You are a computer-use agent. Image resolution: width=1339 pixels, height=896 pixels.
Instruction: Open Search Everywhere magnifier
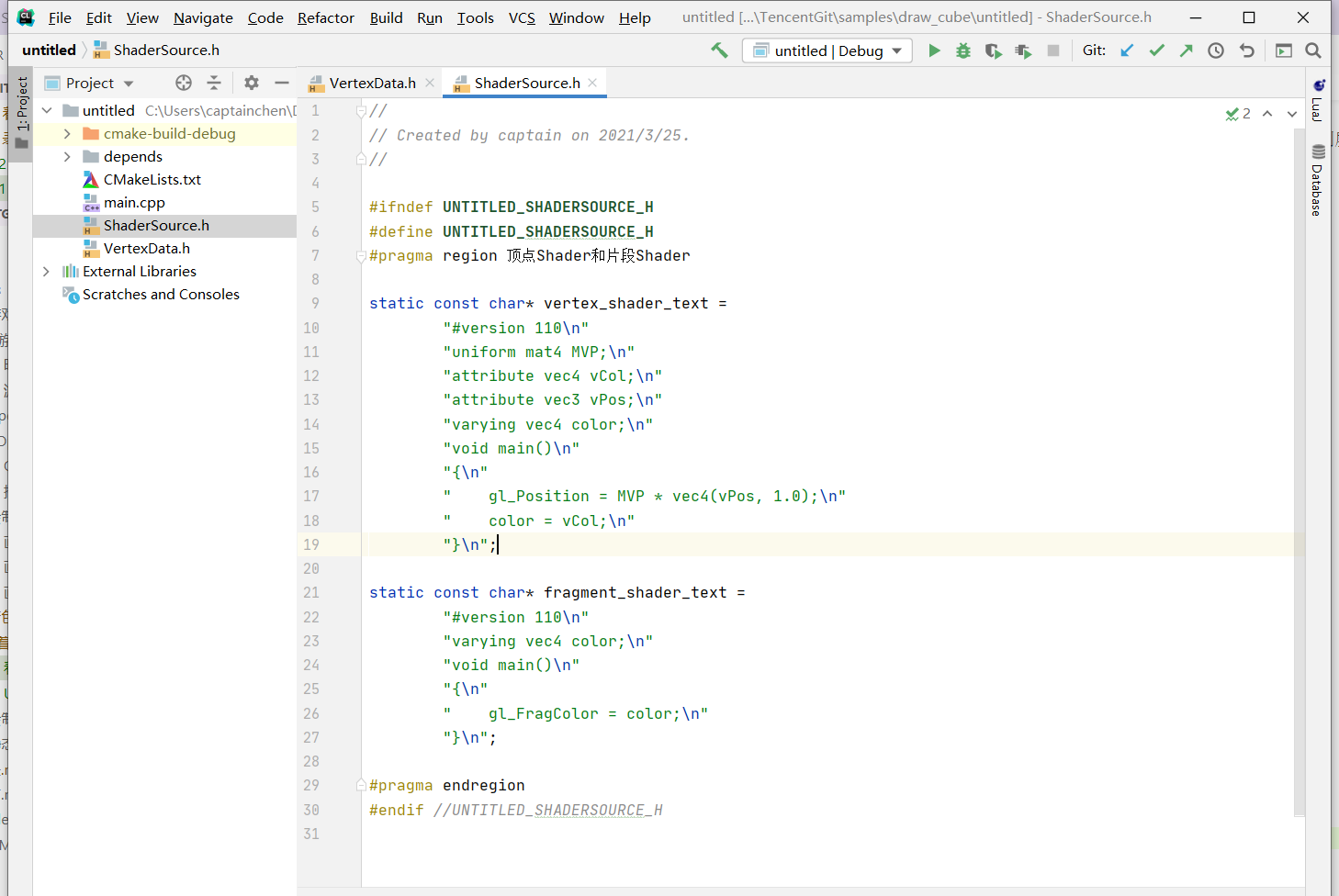pyautogui.click(x=1313, y=50)
